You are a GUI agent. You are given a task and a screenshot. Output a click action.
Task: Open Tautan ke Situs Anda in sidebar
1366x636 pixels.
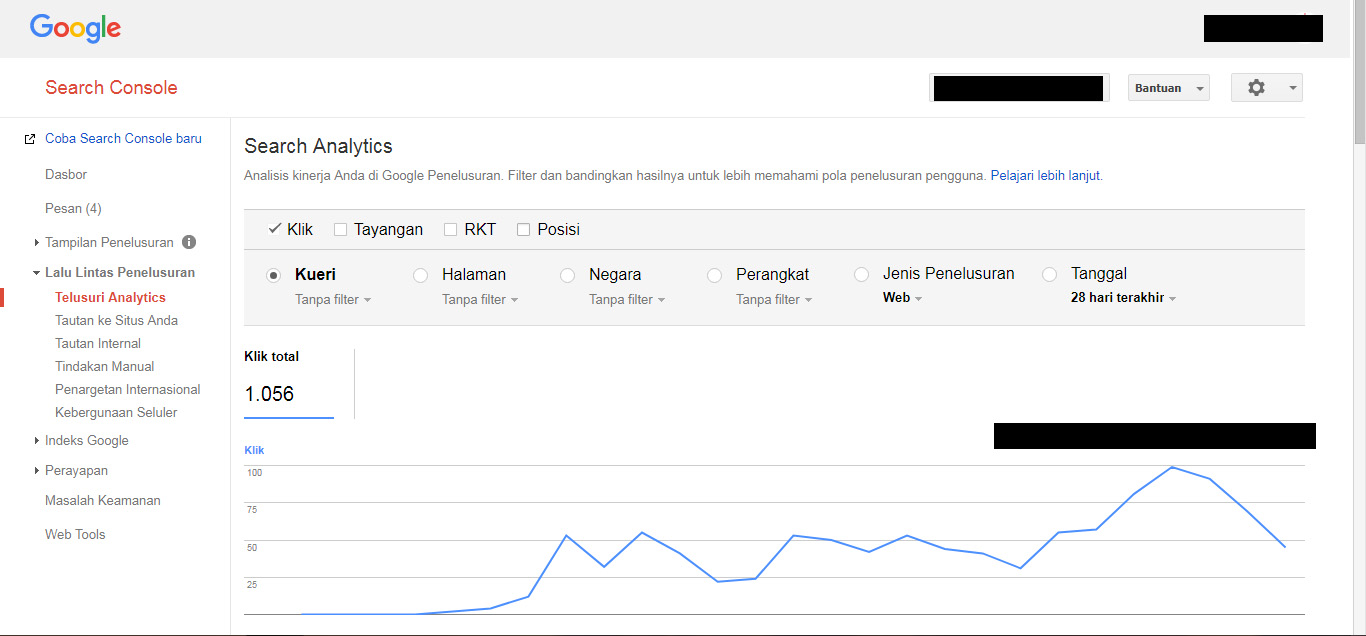[x=116, y=320]
